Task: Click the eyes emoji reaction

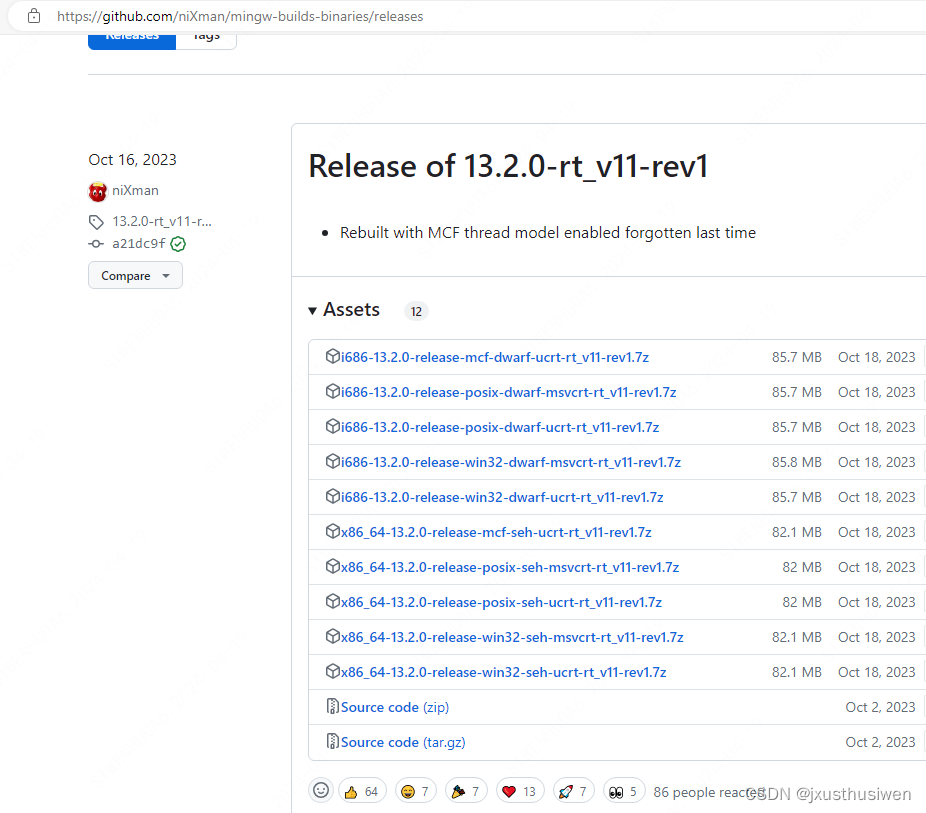Action: 624,790
